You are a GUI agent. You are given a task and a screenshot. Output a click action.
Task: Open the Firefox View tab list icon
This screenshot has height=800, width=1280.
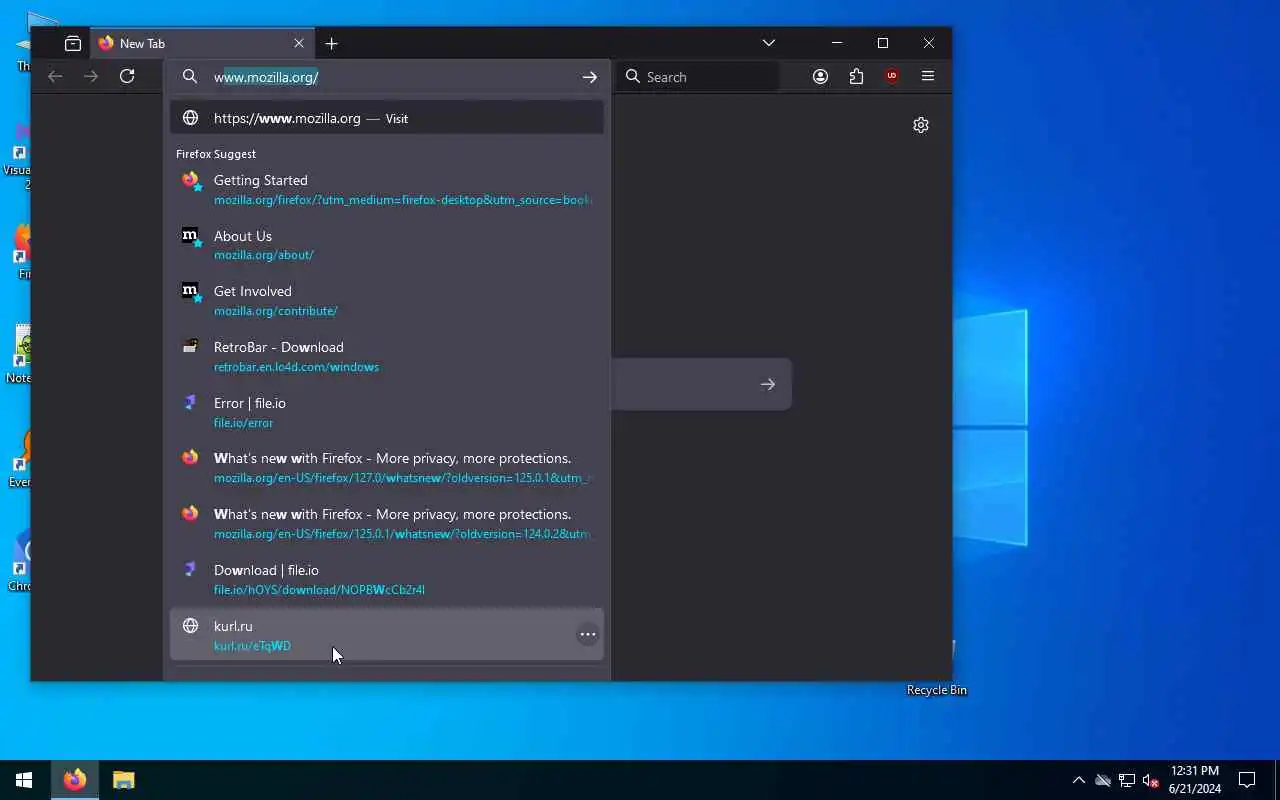(x=73, y=43)
